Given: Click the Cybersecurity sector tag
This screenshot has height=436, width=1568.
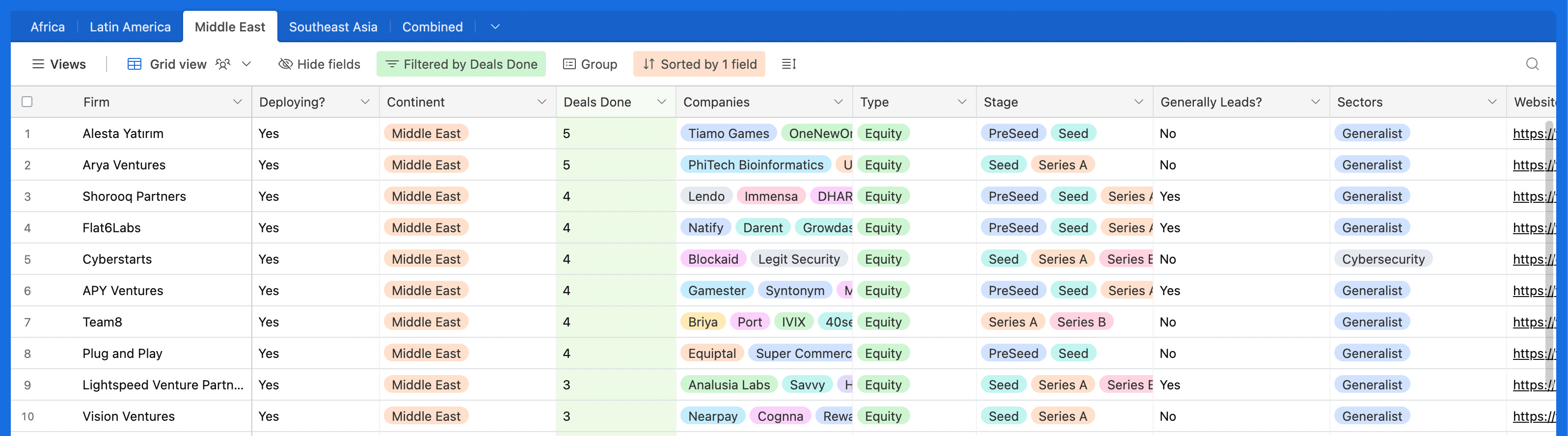Looking at the screenshot, I should click(1383, 259).
